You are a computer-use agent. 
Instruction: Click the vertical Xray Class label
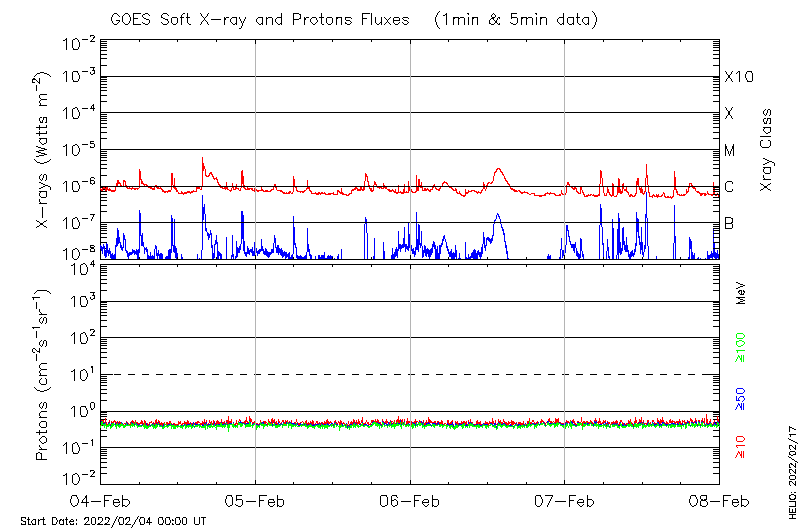pos(766,150)
